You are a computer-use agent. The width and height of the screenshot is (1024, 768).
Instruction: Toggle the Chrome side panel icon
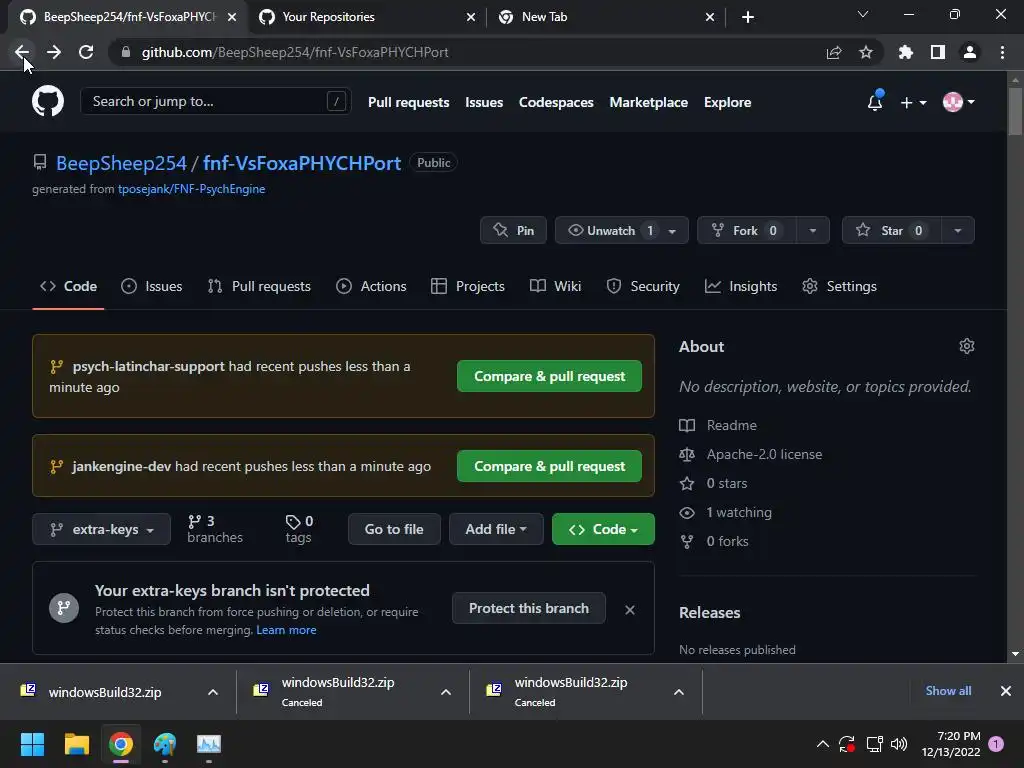click(x=938, y=52)
